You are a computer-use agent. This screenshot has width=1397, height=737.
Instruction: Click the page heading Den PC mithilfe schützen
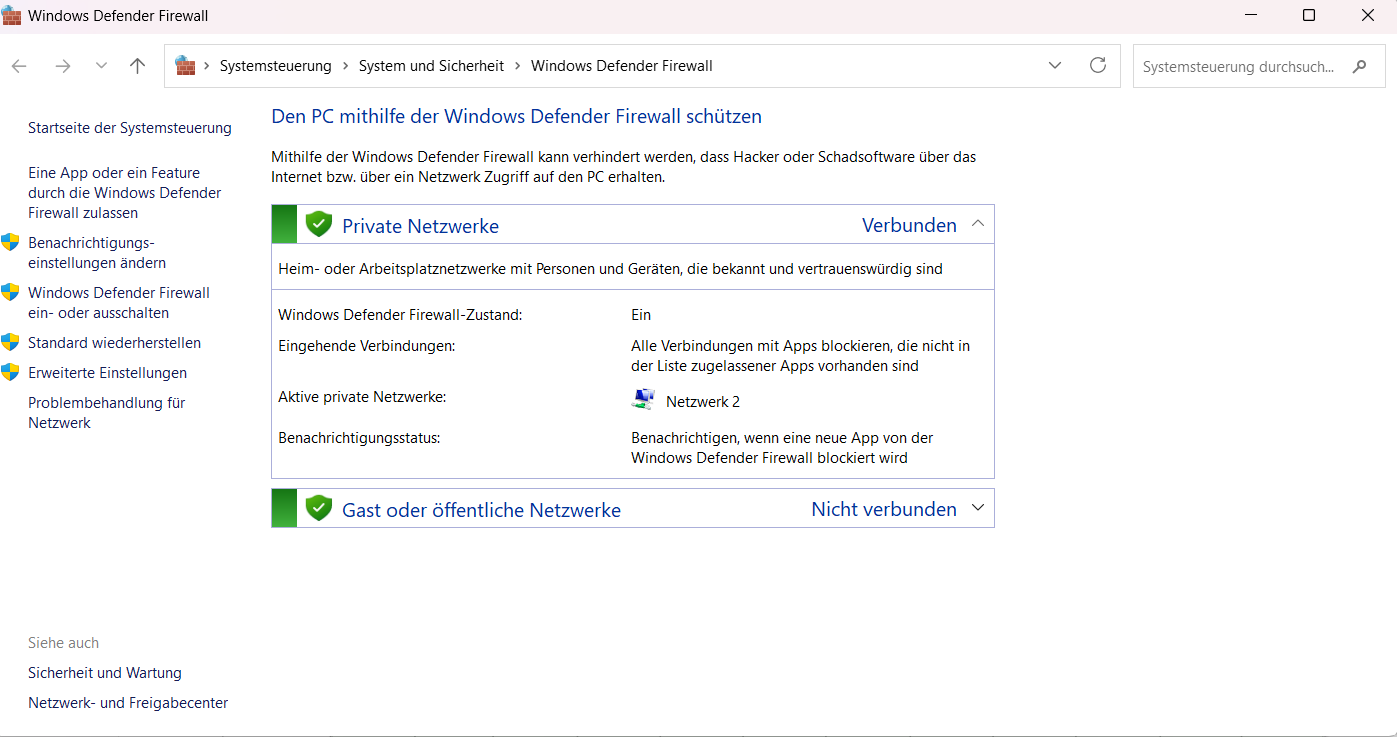click(x=516, y=116)
